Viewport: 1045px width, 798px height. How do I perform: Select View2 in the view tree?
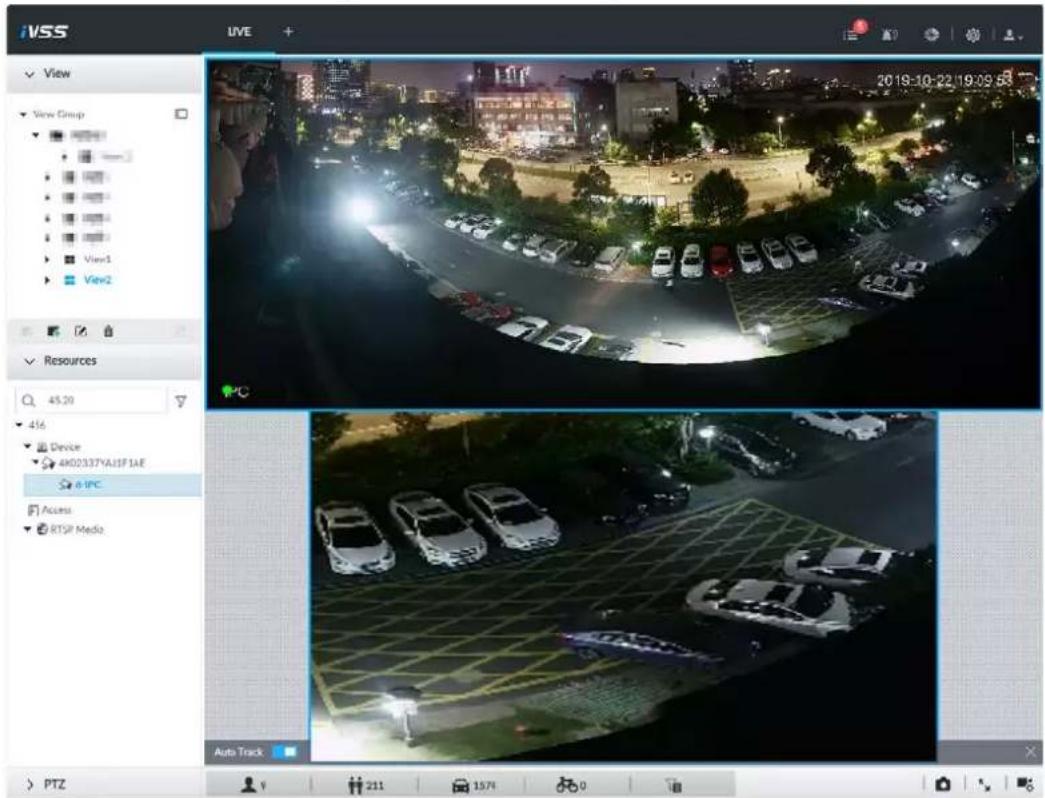coord(97,280)
